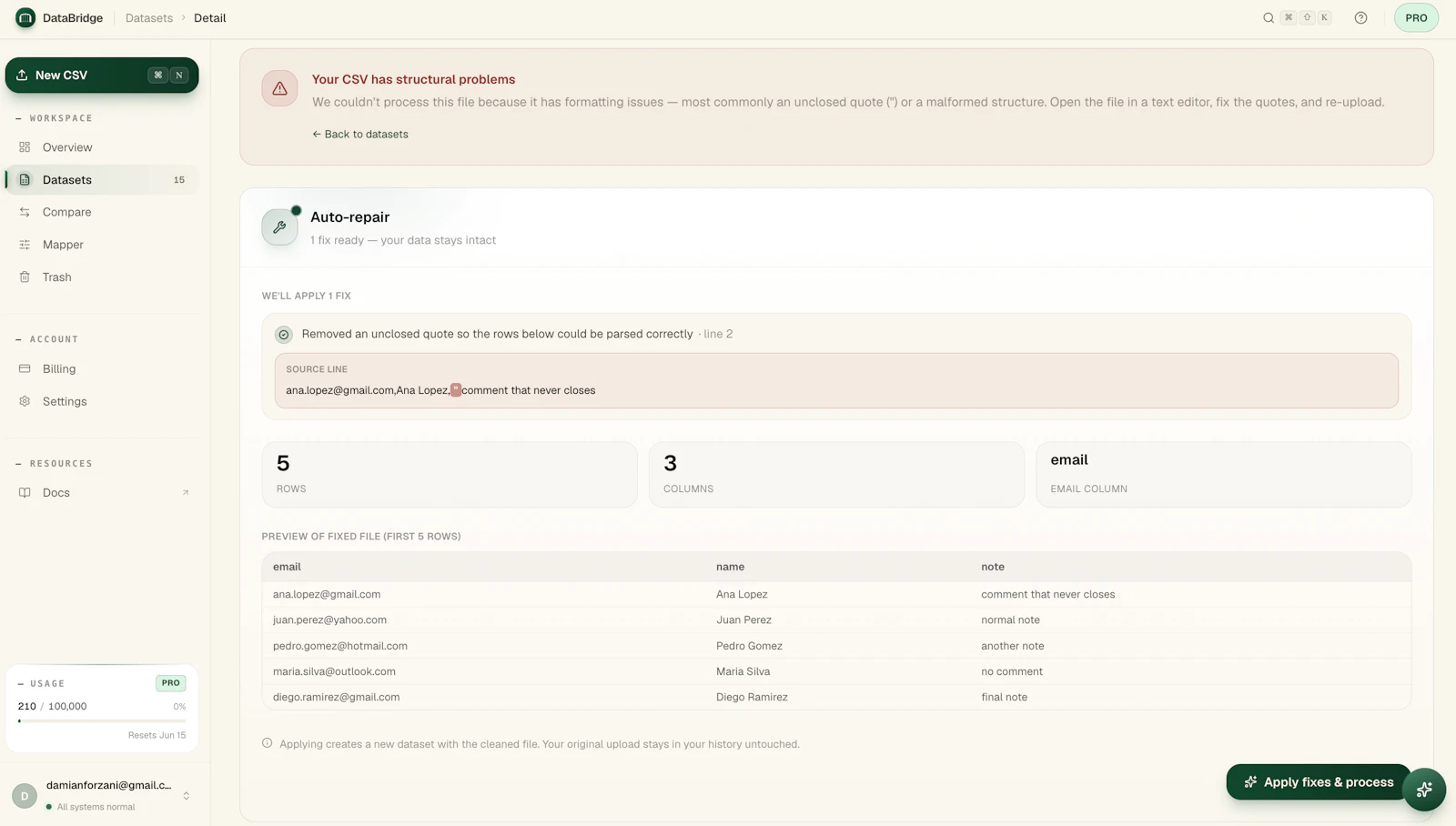Click the usage progress bar
Screen dimensions: 1456x826
tap(102, 721)
